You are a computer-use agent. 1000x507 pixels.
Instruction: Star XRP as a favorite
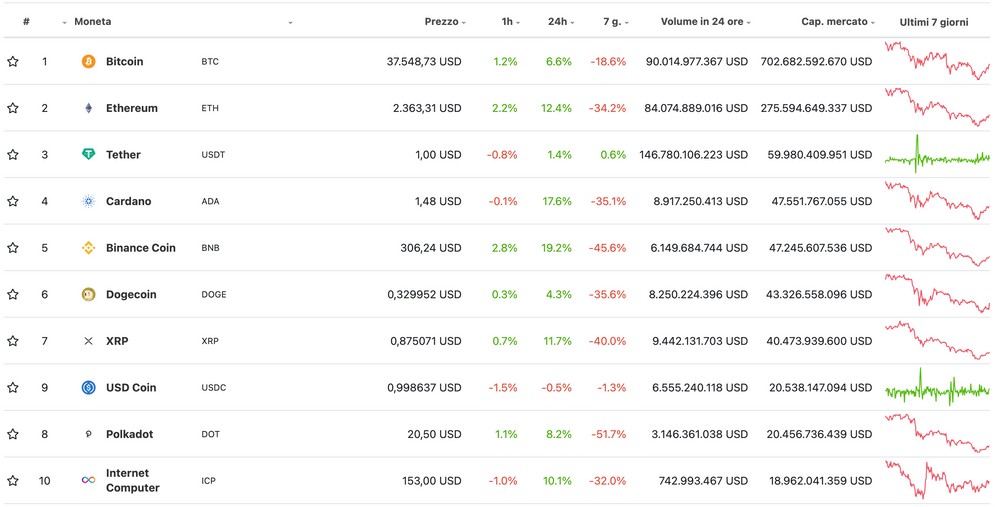pyautogui.click(x=13, y=341)
